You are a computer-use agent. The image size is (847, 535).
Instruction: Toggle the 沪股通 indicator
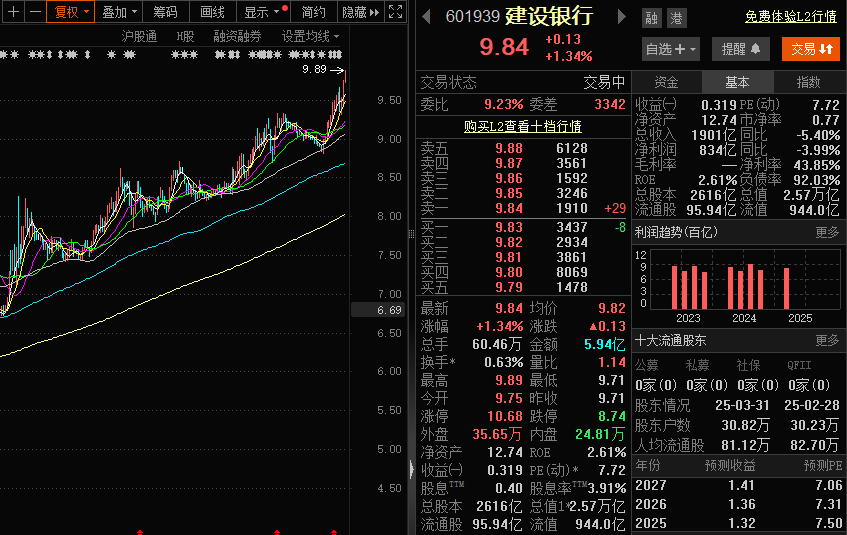pyautogui.click(x=139, y=36)
